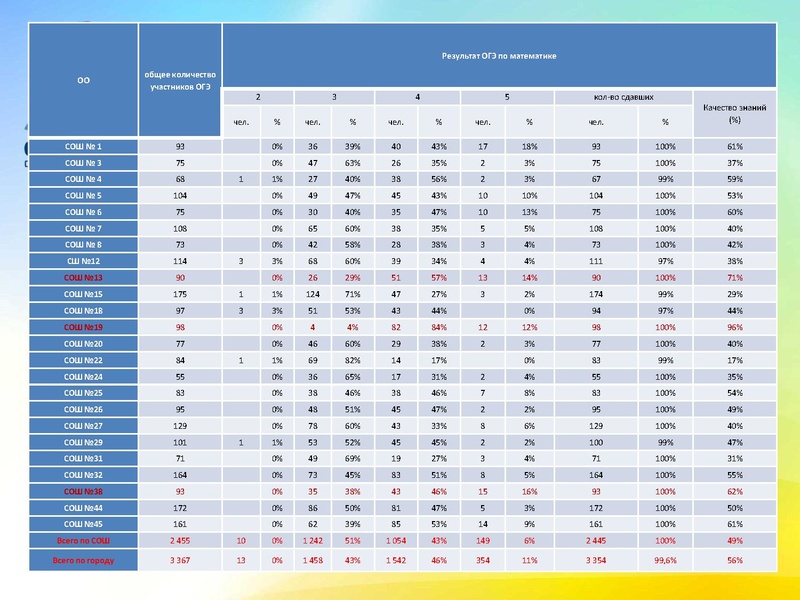Viewport: 800px width, 600px height.
Task: Click the 99,6% pass rate cell
Action: 665,561
